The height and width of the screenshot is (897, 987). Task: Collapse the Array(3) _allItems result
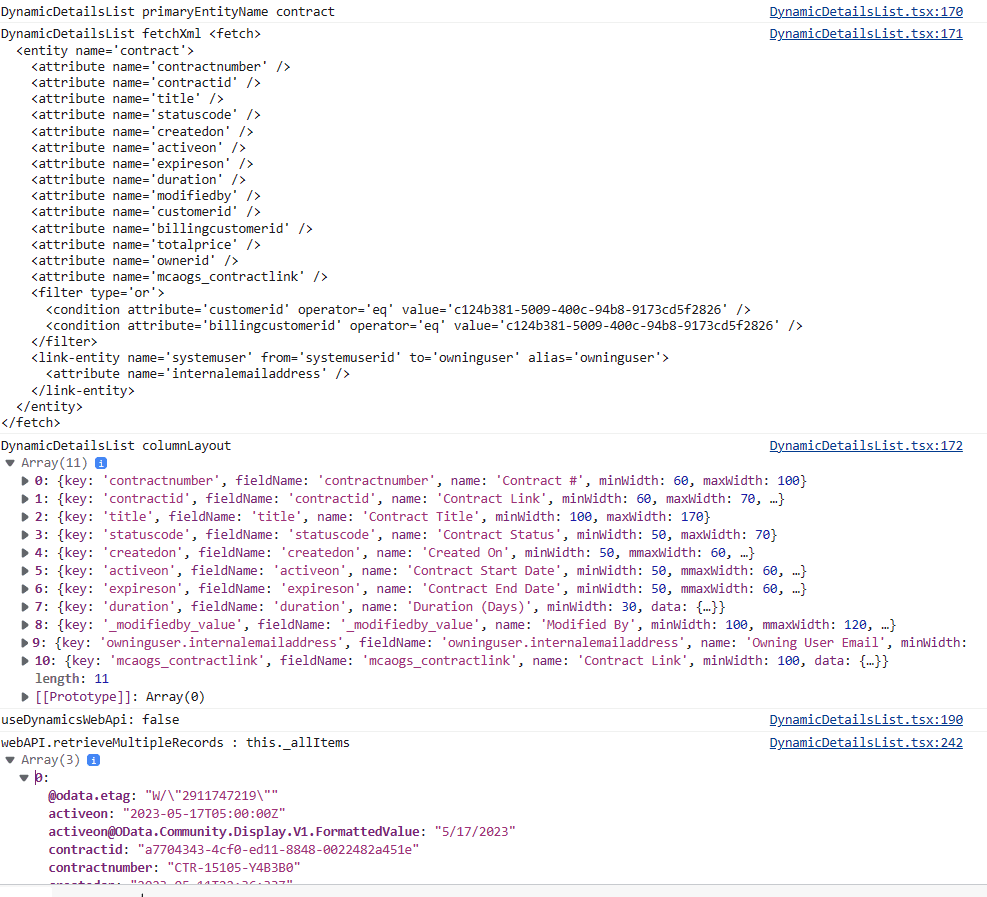coord(10,760)
